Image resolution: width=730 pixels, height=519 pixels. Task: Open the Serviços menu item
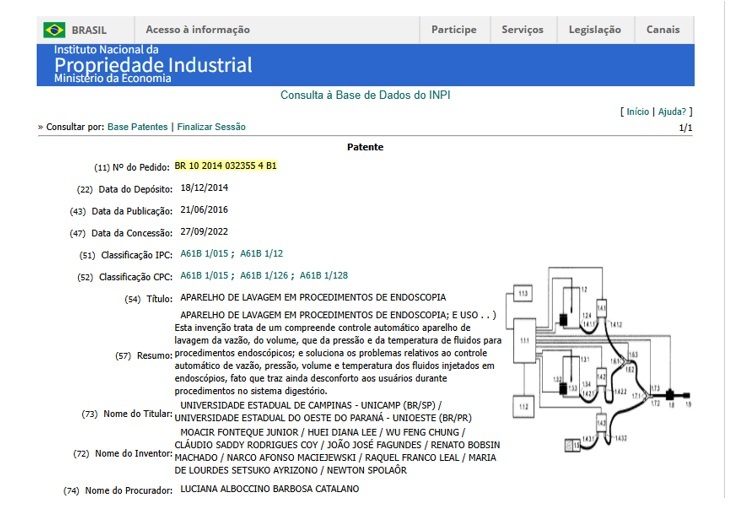pyautogui.click(x=522, y=29)
